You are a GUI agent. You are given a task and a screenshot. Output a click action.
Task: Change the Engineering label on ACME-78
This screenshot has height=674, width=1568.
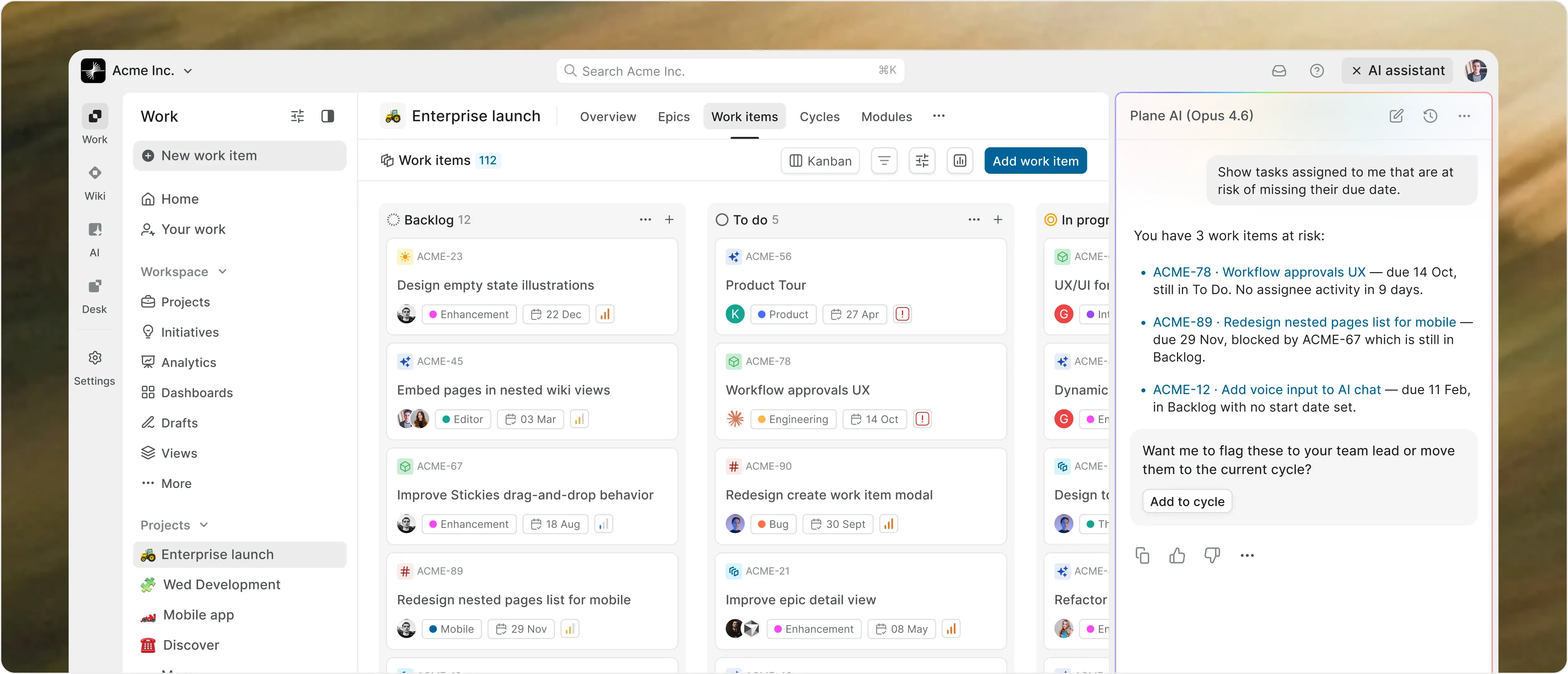[793, 419]
